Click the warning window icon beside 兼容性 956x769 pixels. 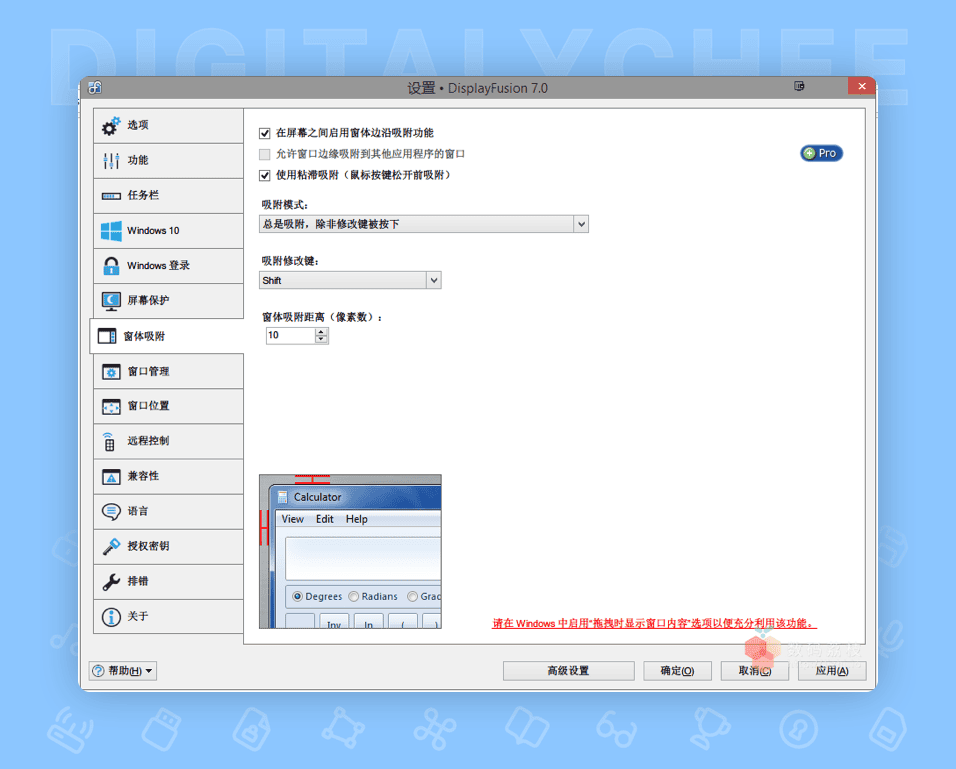pos(111,477)
